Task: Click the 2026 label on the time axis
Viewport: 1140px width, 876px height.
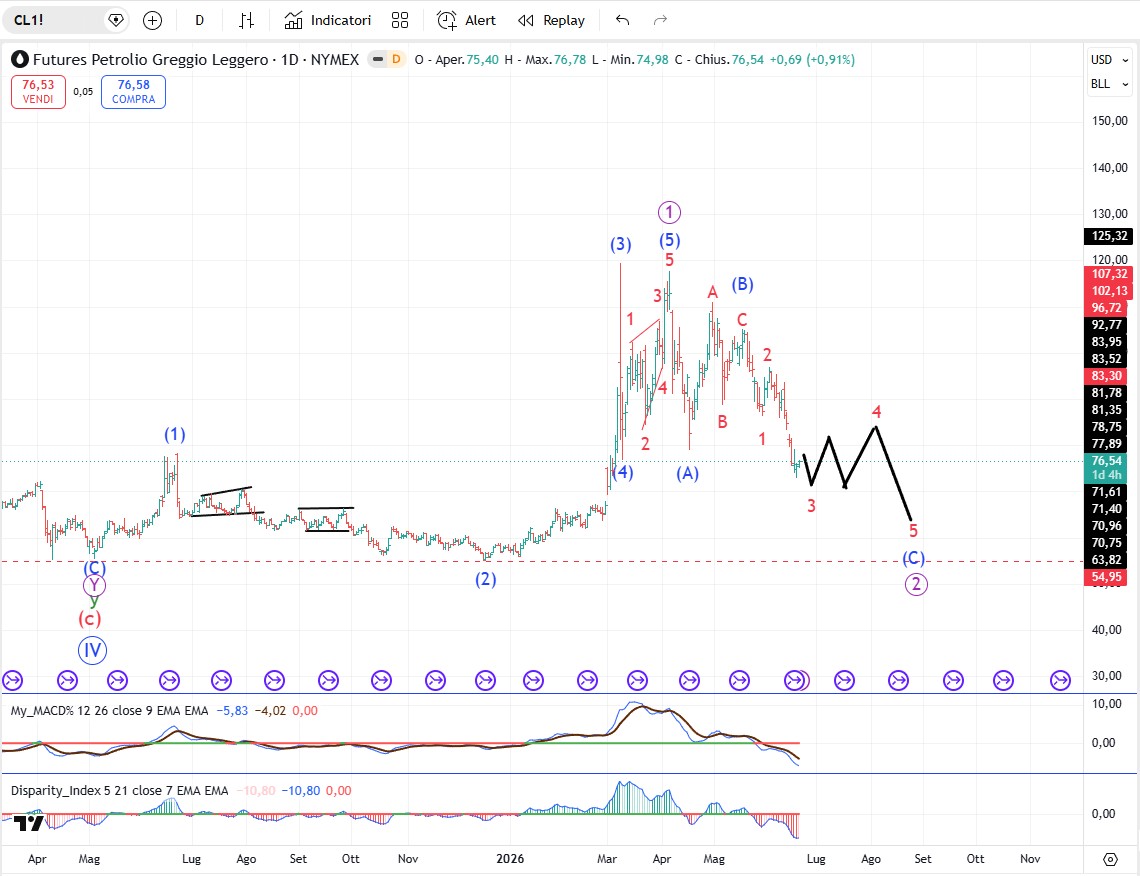Action: coord(510,859)
